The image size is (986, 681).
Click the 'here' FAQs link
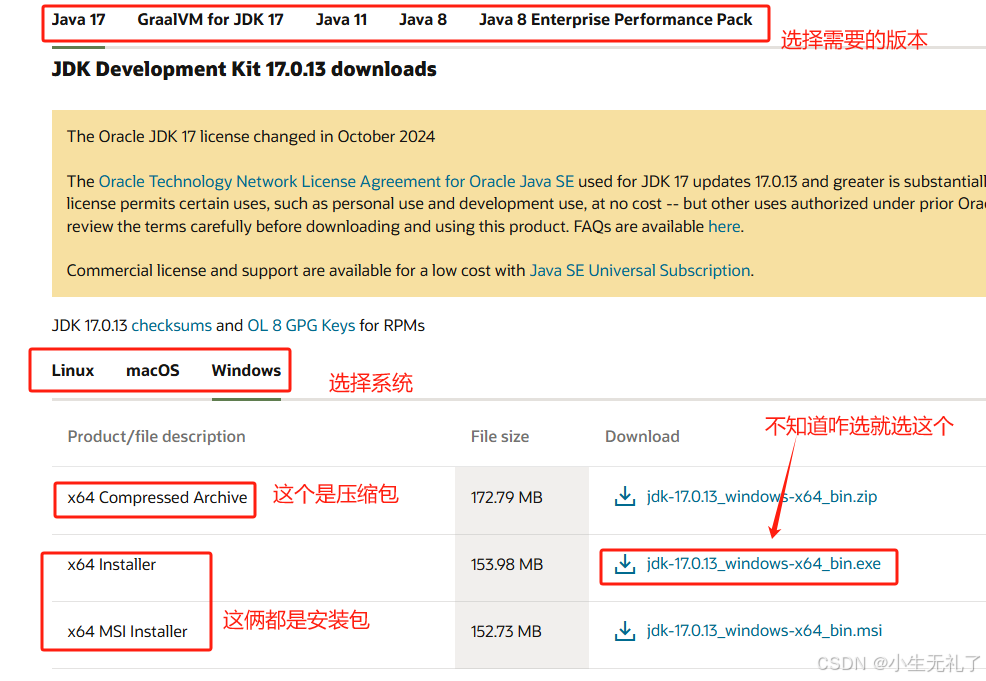724,226
